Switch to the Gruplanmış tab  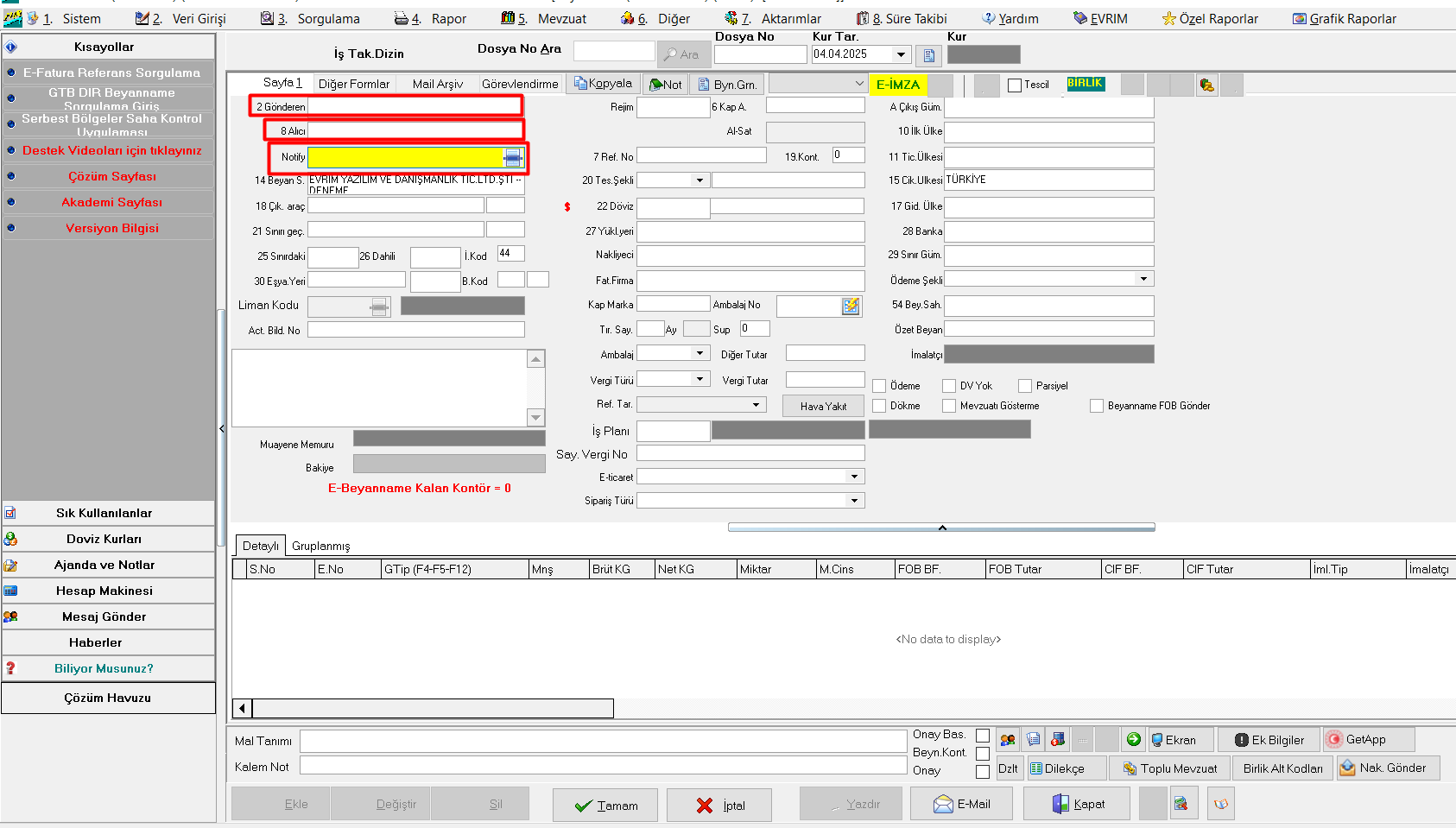(x=320, y=546)
